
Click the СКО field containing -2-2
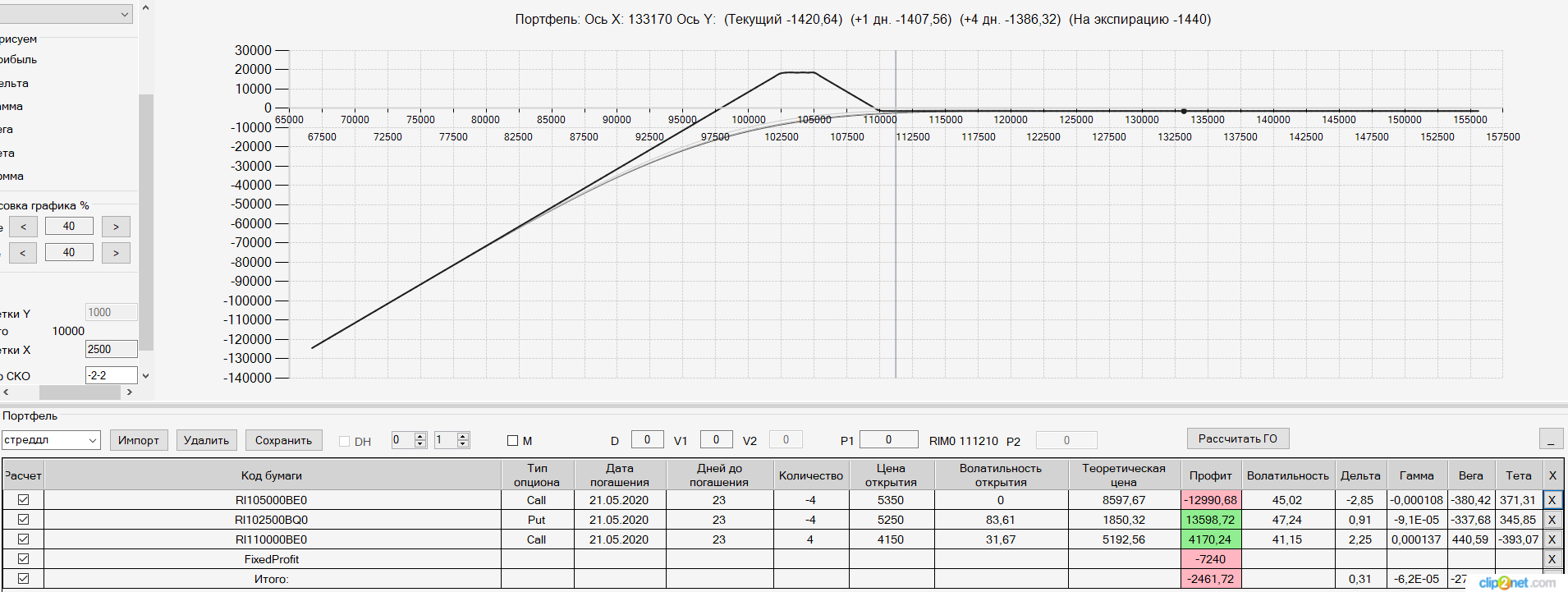pyautogui.click(x=112, y=375)
